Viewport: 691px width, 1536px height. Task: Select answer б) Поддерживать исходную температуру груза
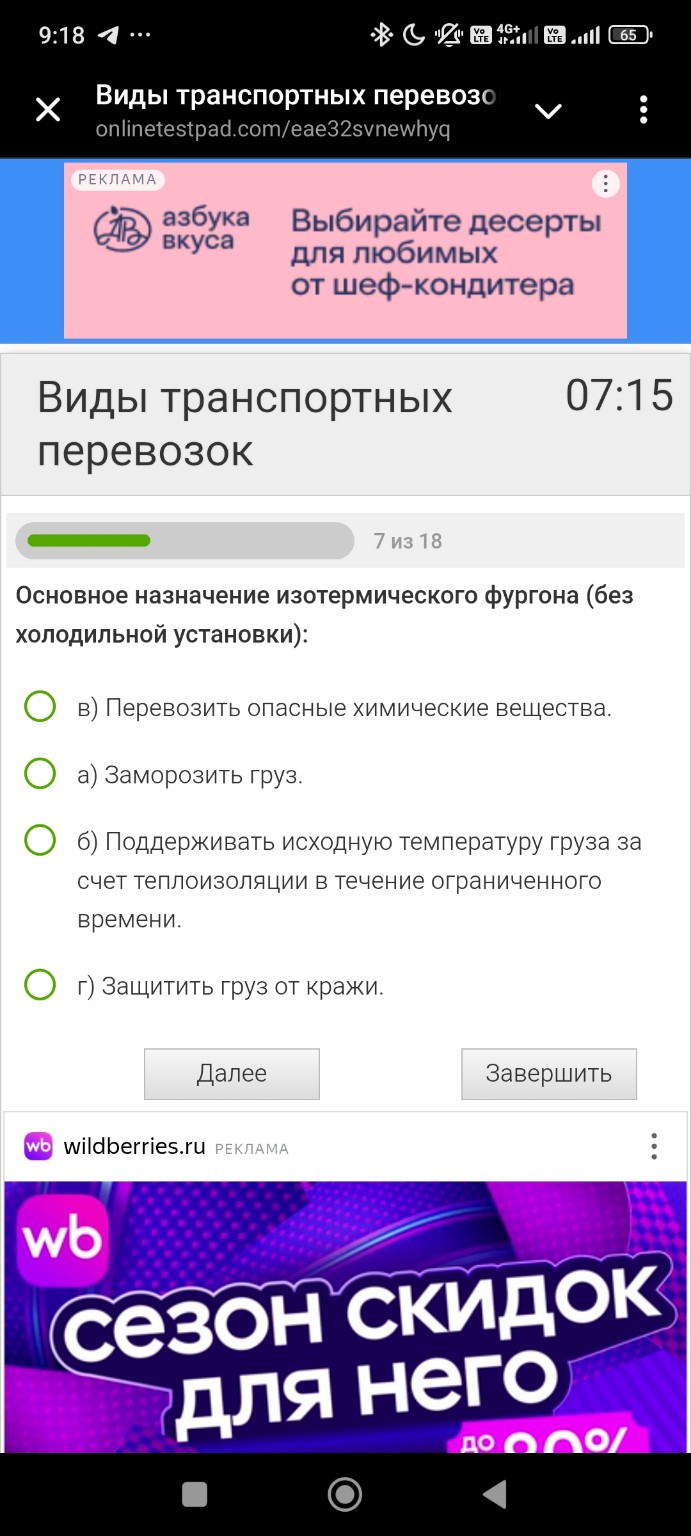[38, 841]
